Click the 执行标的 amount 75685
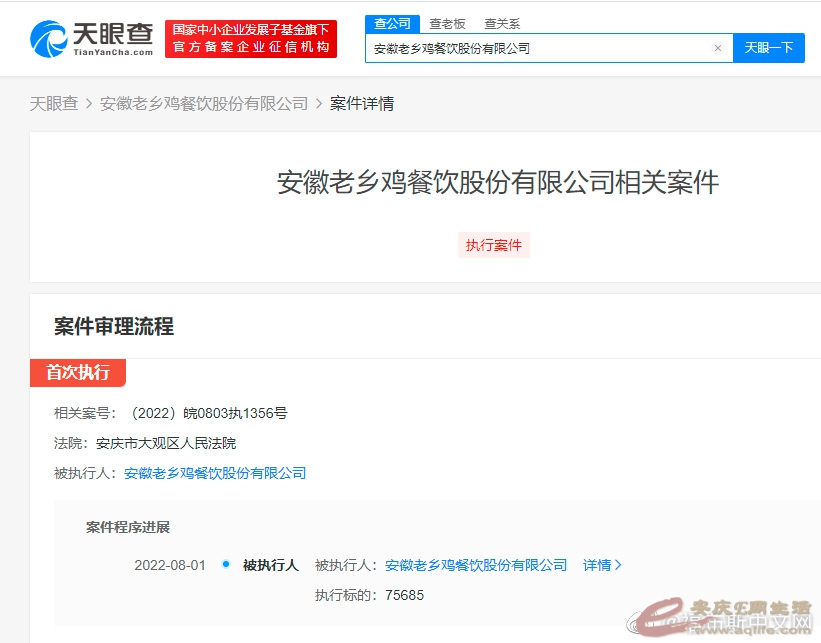 [403, 595]
